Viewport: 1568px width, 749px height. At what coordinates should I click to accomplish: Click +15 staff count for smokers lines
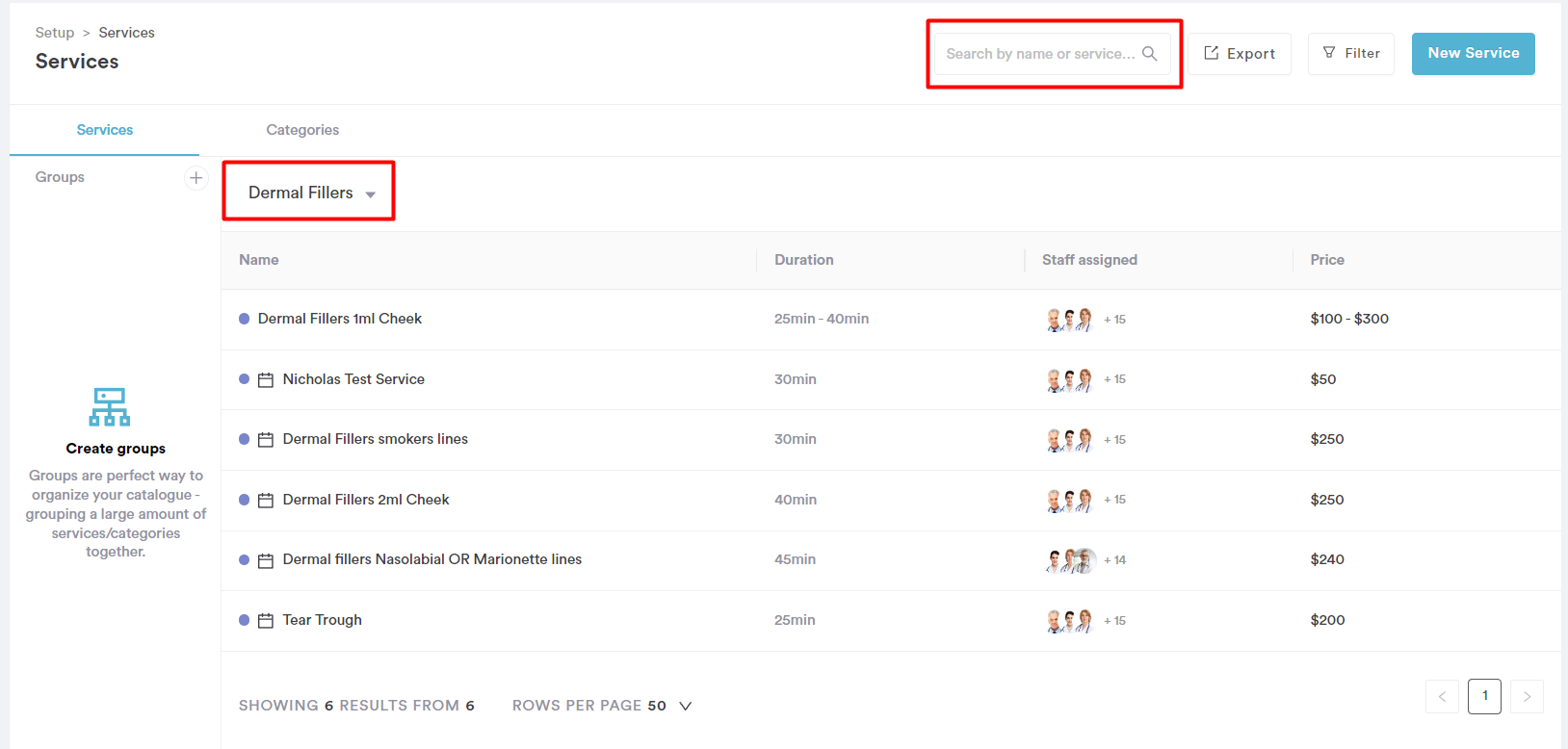pyautogui.click(x=1114, y=440)
